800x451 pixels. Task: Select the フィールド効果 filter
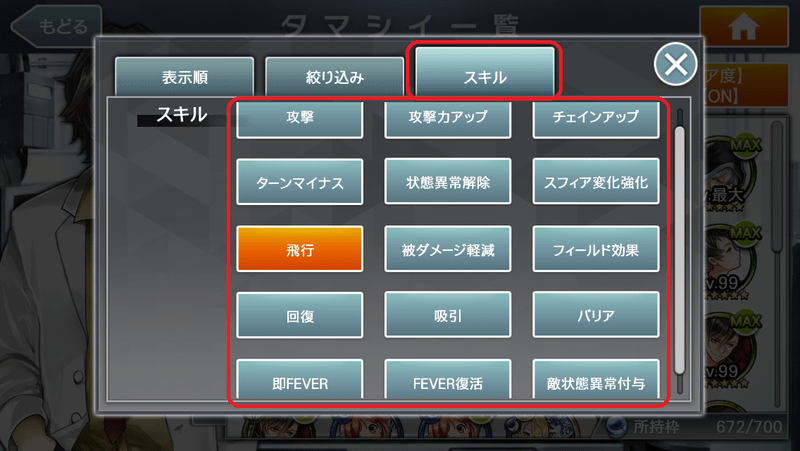point(595,249)
